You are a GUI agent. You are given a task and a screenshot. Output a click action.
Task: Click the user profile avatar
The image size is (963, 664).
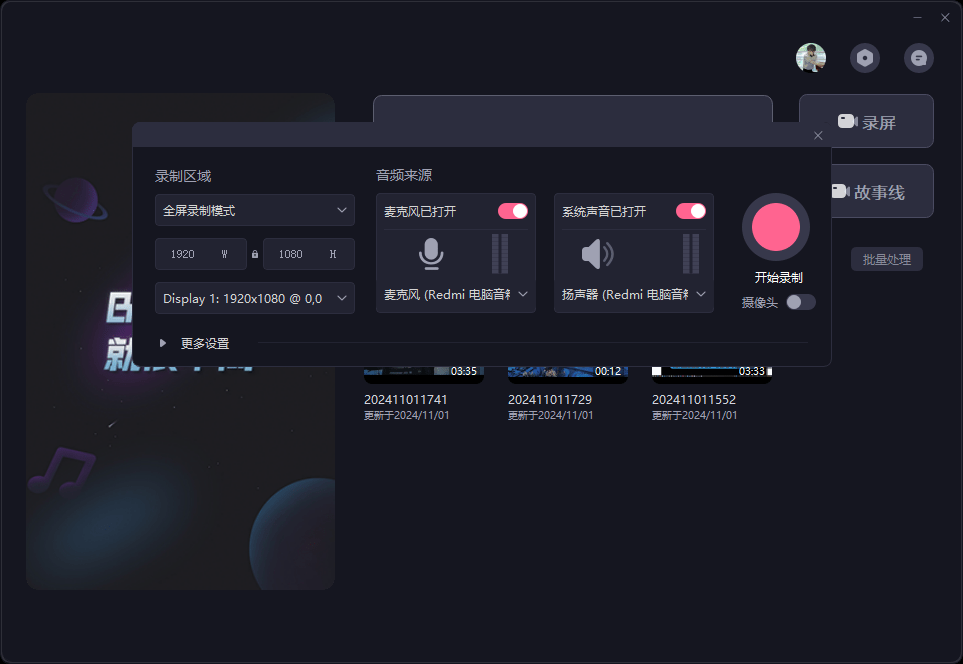(811, 58)
